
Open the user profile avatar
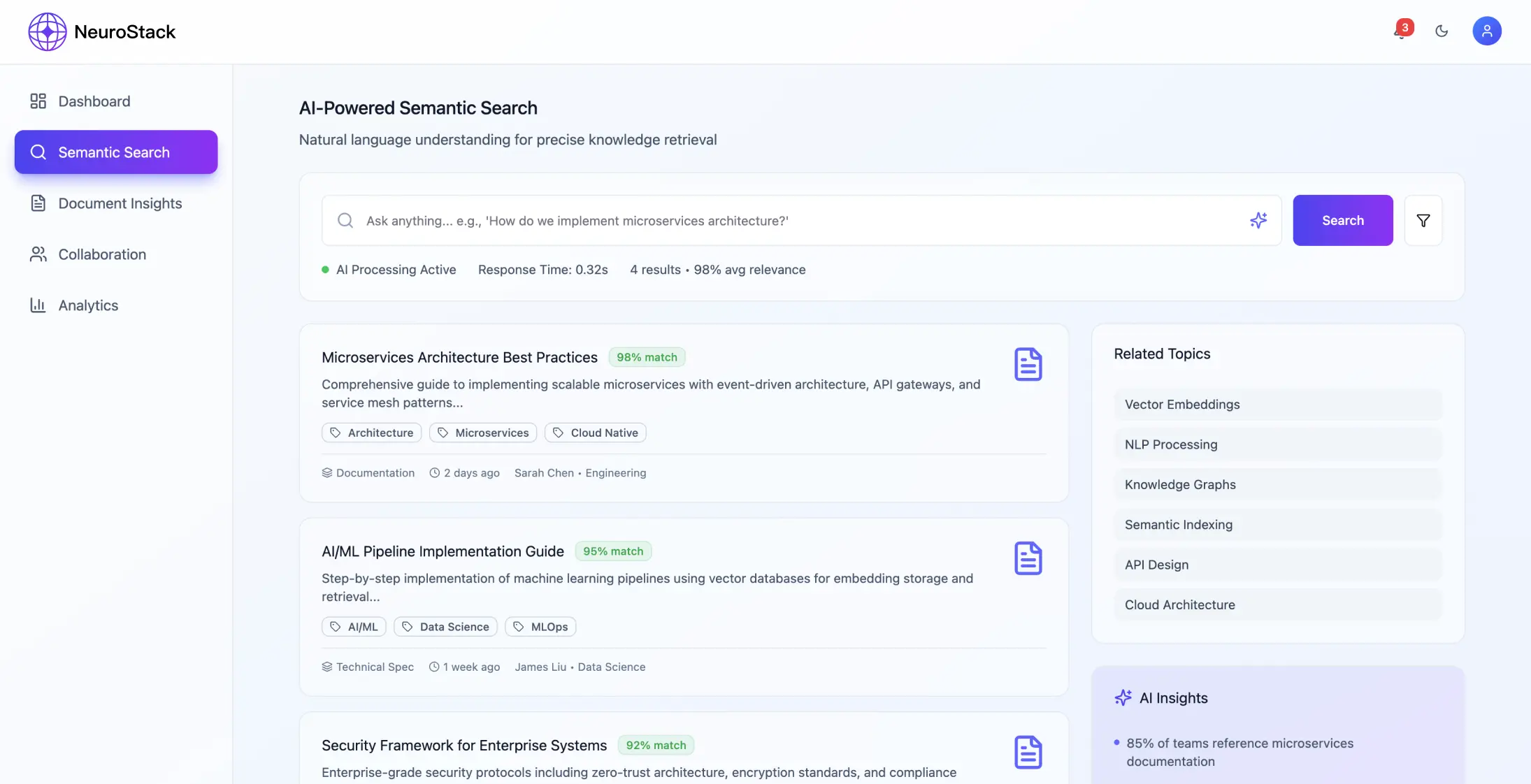click(x=1487, y=31)
